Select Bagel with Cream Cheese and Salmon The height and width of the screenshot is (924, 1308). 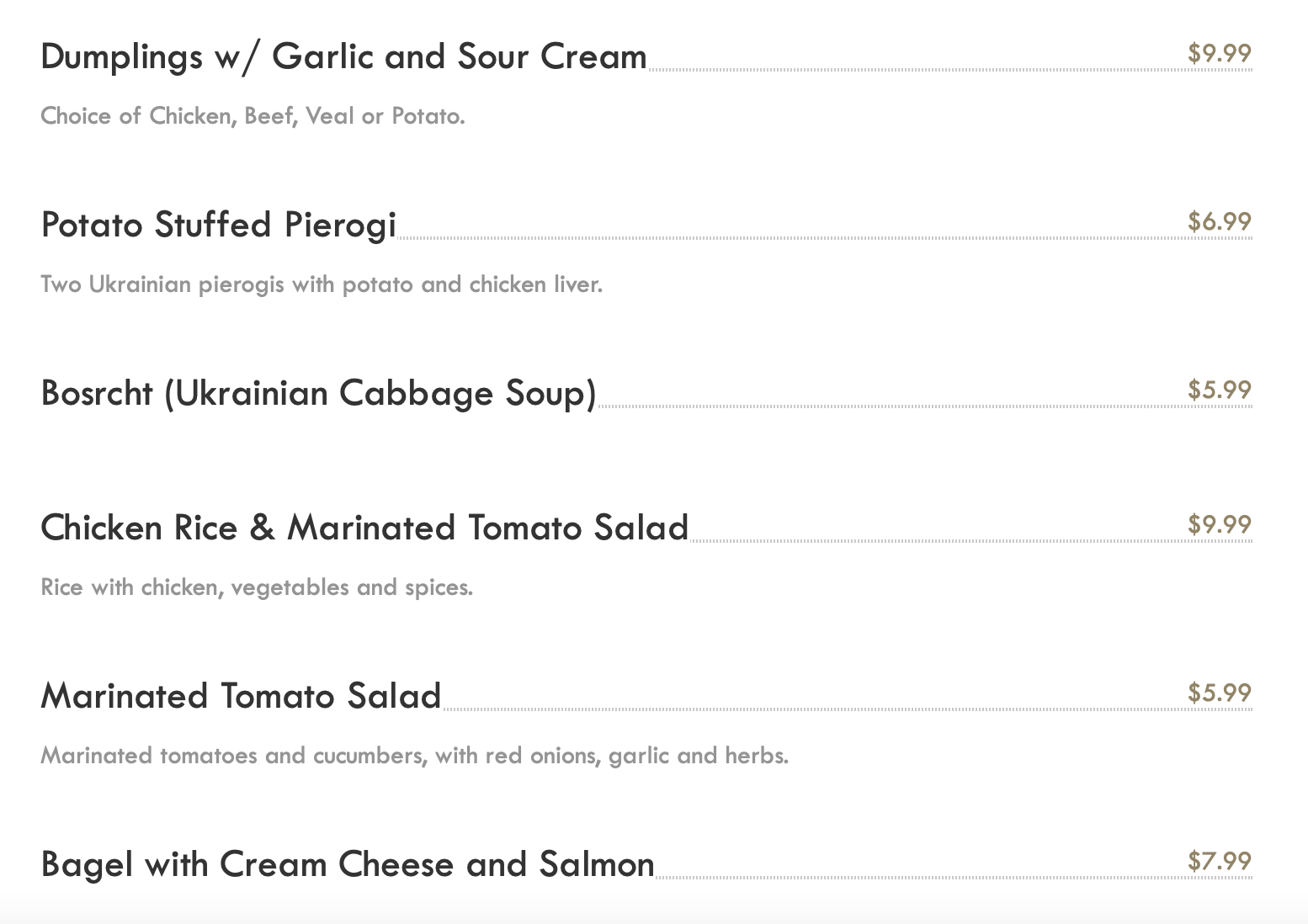347,865
